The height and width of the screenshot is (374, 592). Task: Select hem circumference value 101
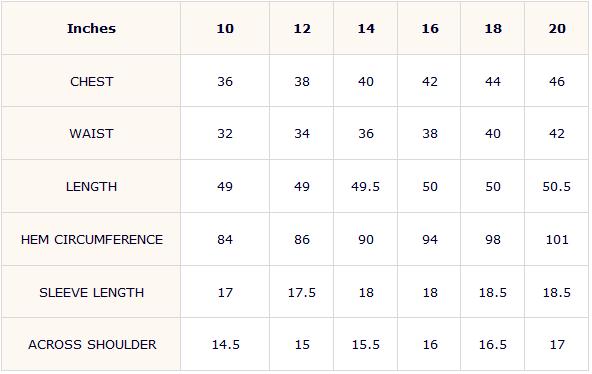pos(557,240)
